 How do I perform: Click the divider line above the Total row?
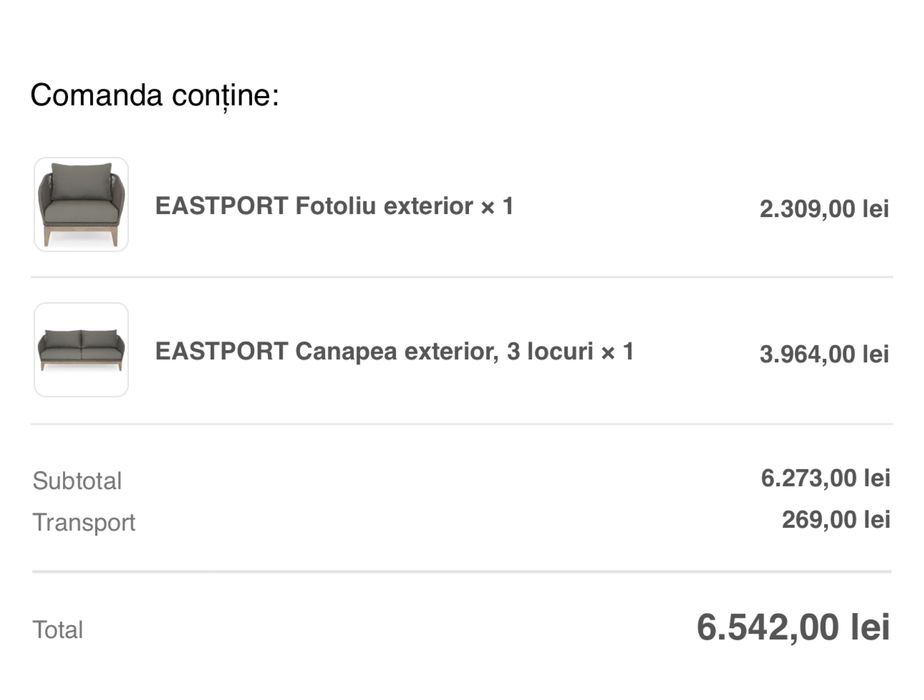pyautogui.click(x=461, y=572)
